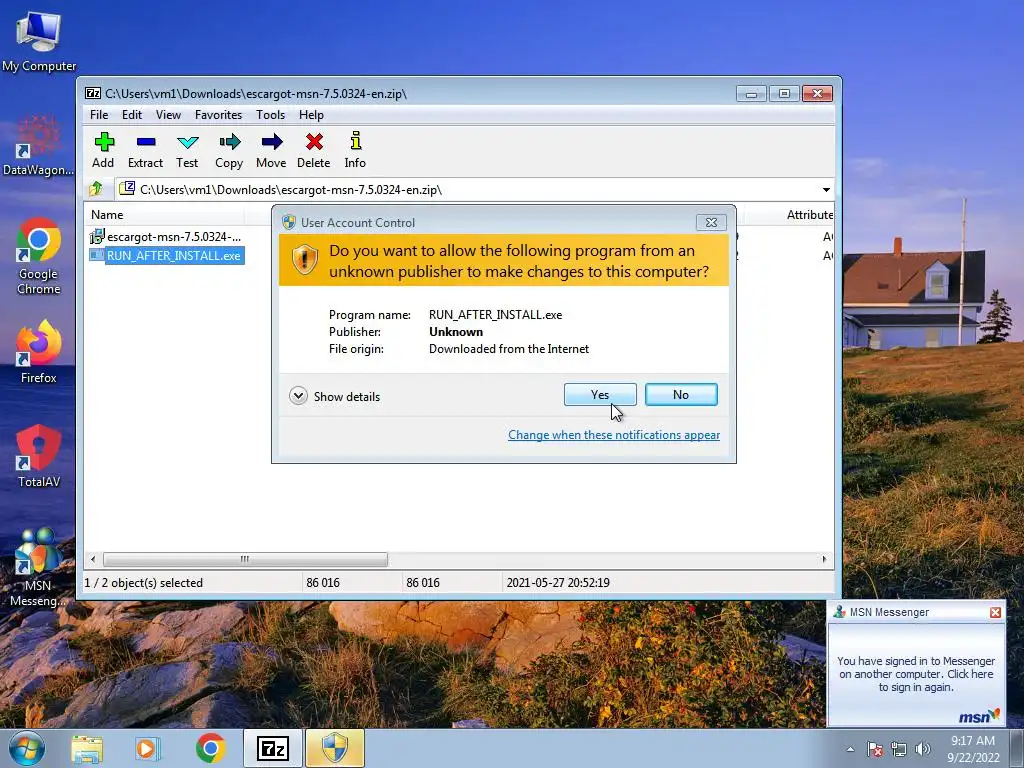1024x768 pixels.
Task: Close the User Account Control dialog
Action: point(711,223)
